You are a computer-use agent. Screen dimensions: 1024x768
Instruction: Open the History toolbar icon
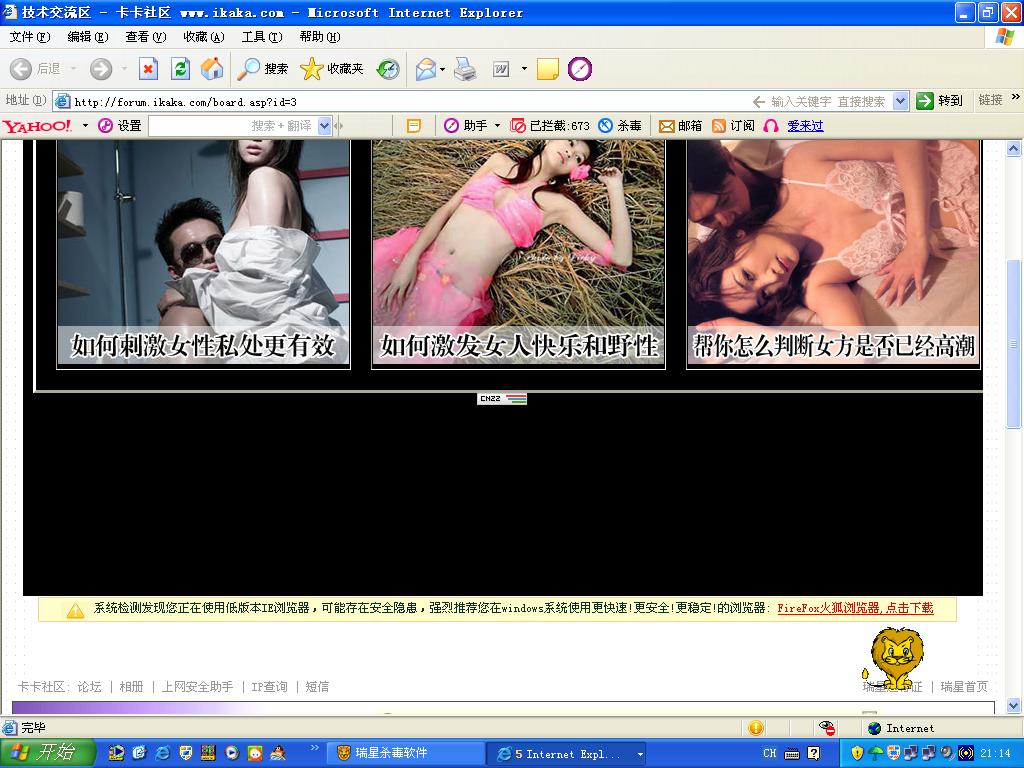tap(388, 69)
